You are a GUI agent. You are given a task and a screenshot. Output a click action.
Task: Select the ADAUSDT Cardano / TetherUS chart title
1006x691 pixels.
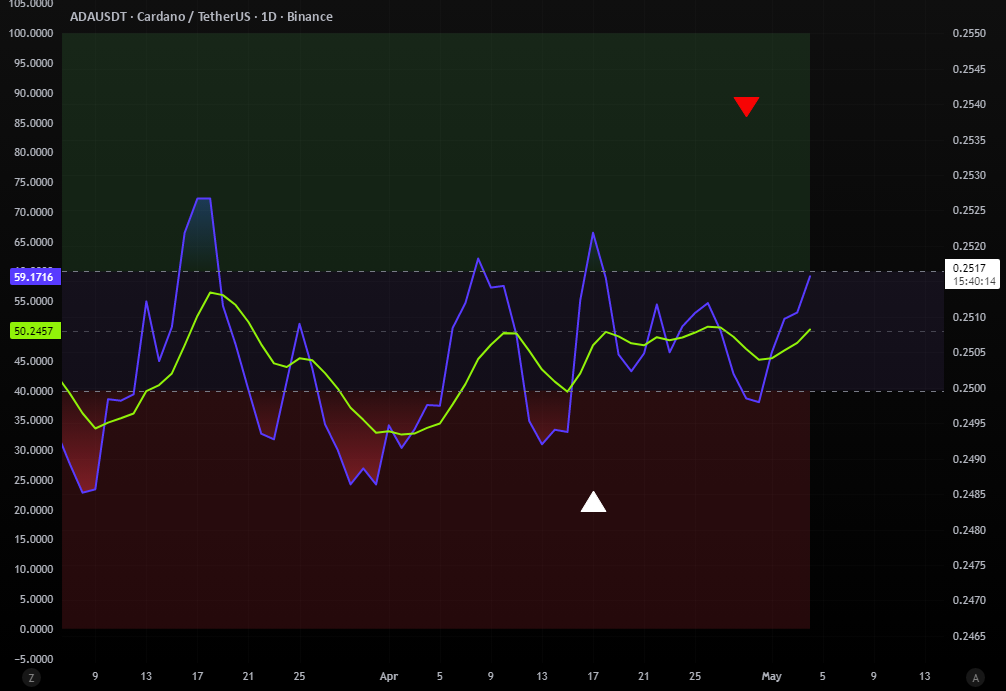[201, 17]
